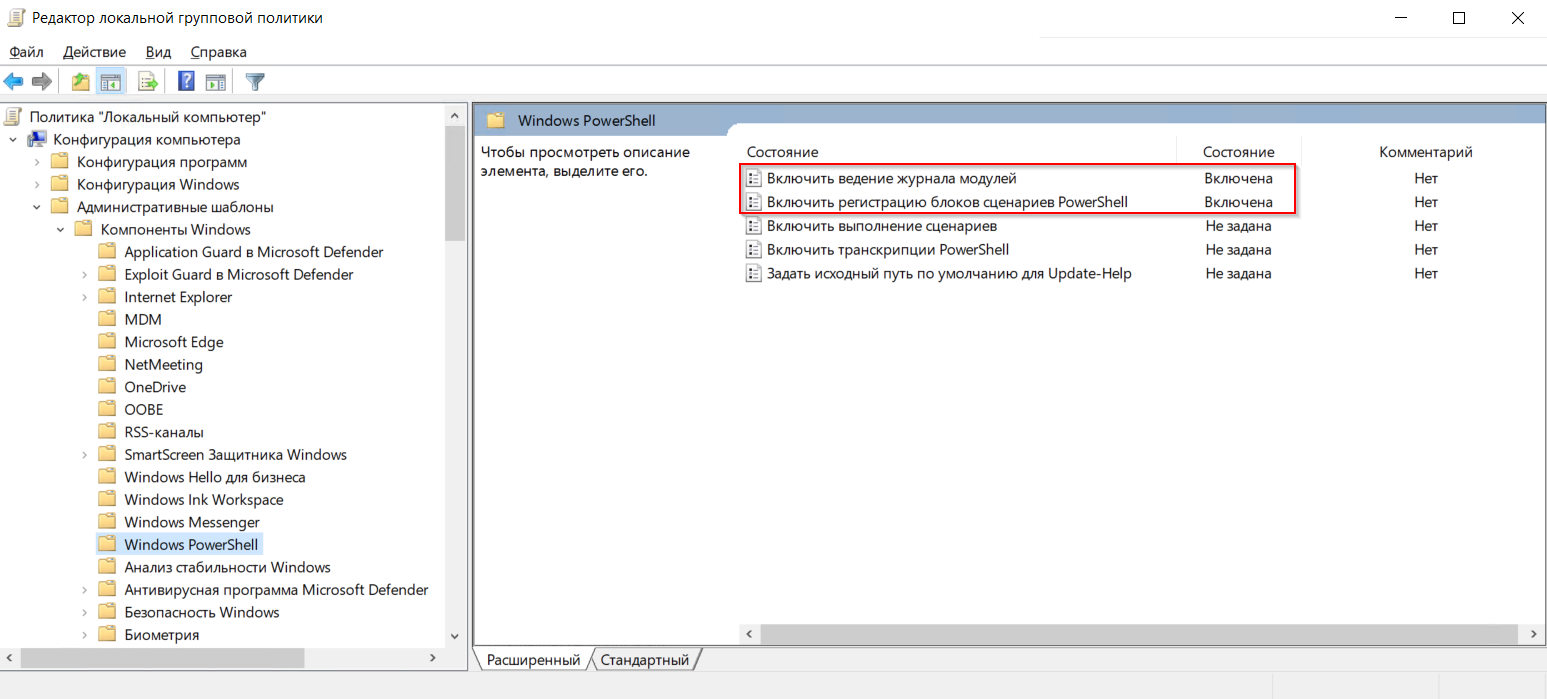
Task: Click the tree pane scroll down arrow
Action: pos(455,635)
